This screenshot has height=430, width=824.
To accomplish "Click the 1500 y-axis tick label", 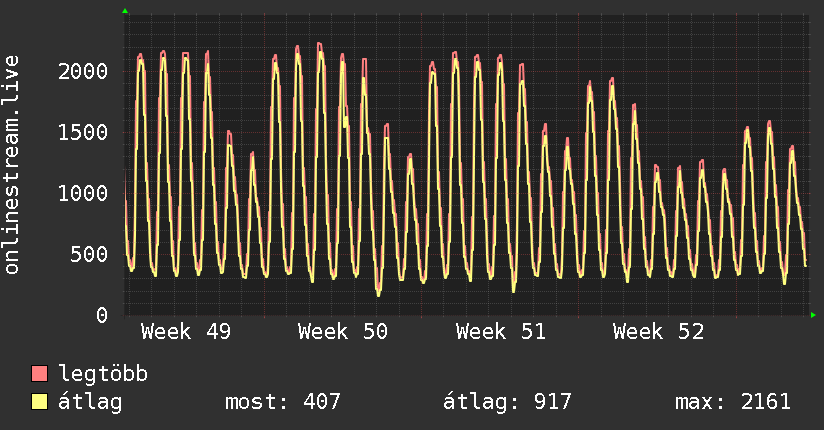I will tap(82, 132).
